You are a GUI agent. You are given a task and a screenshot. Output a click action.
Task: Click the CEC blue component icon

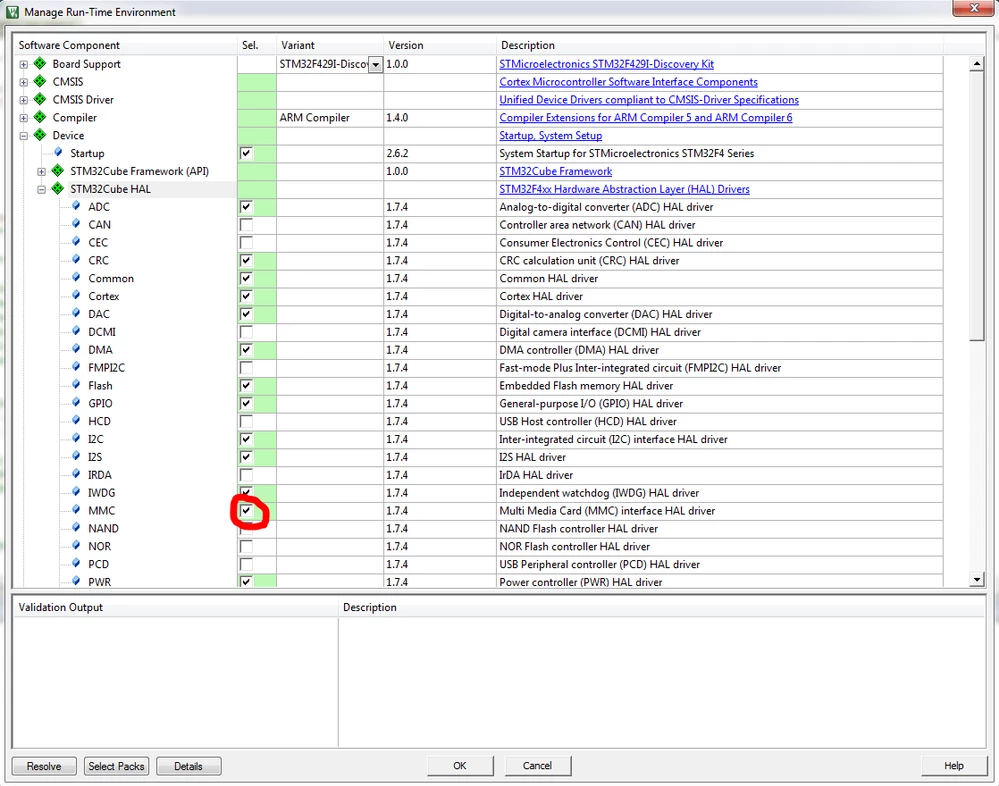(76, 241)
